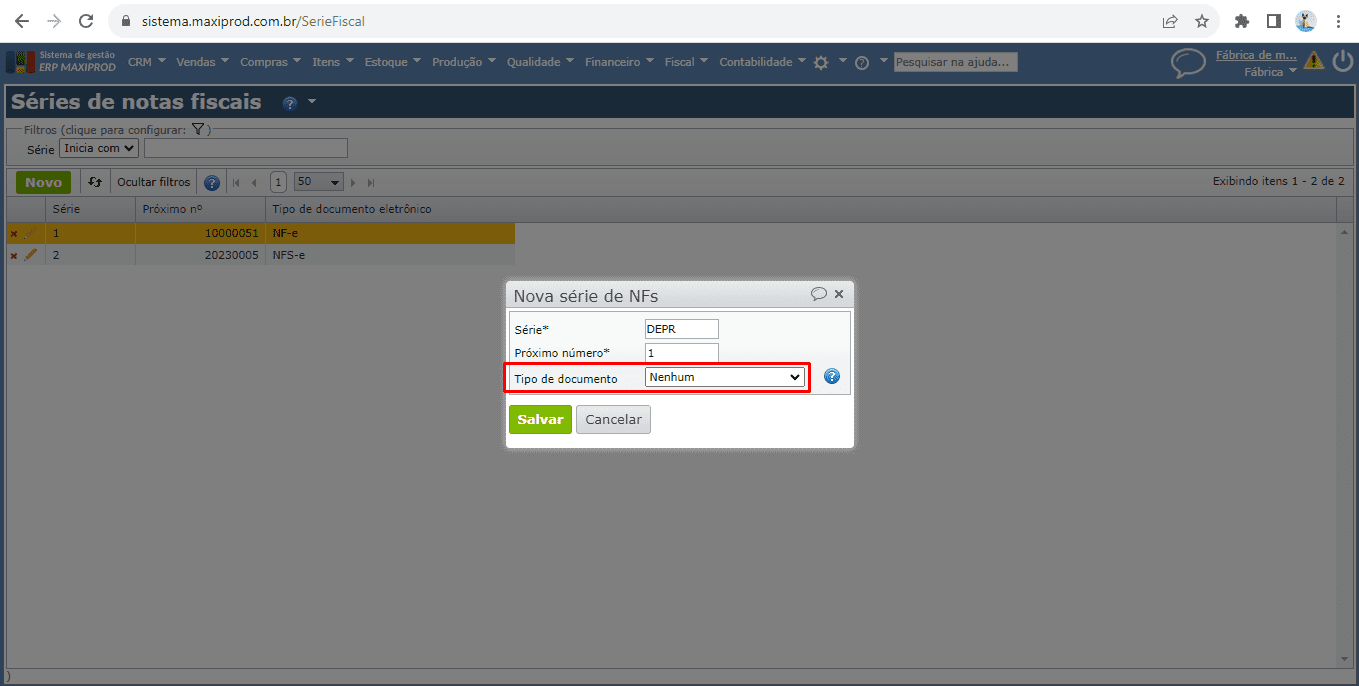Click the Cancelar button
The image size is (1359, 686).
point(613,419)
